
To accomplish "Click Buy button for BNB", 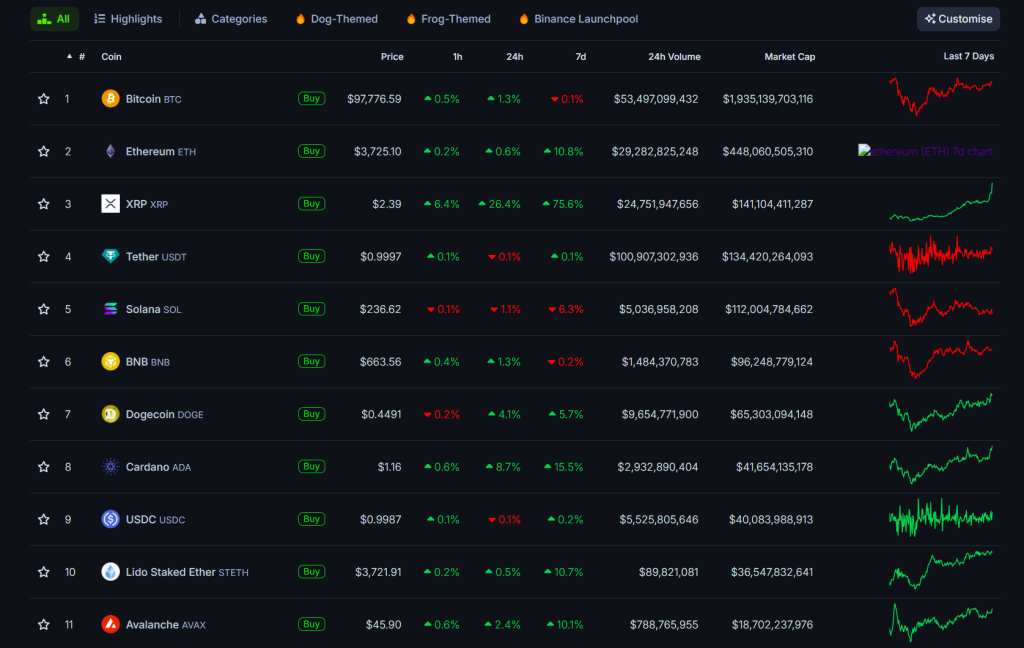I will [312, 361].
